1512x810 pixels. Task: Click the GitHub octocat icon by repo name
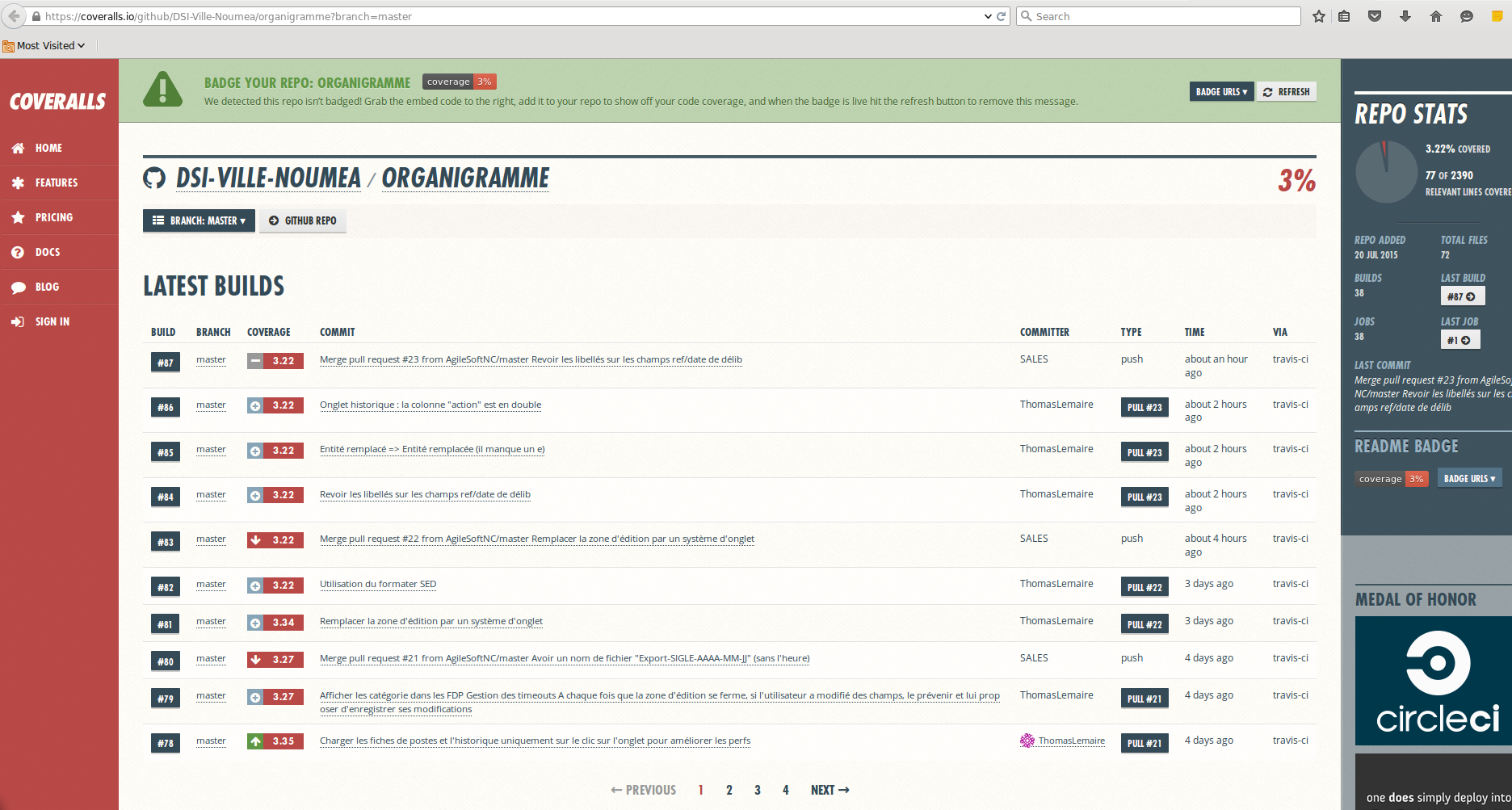[x=154, y=178]
